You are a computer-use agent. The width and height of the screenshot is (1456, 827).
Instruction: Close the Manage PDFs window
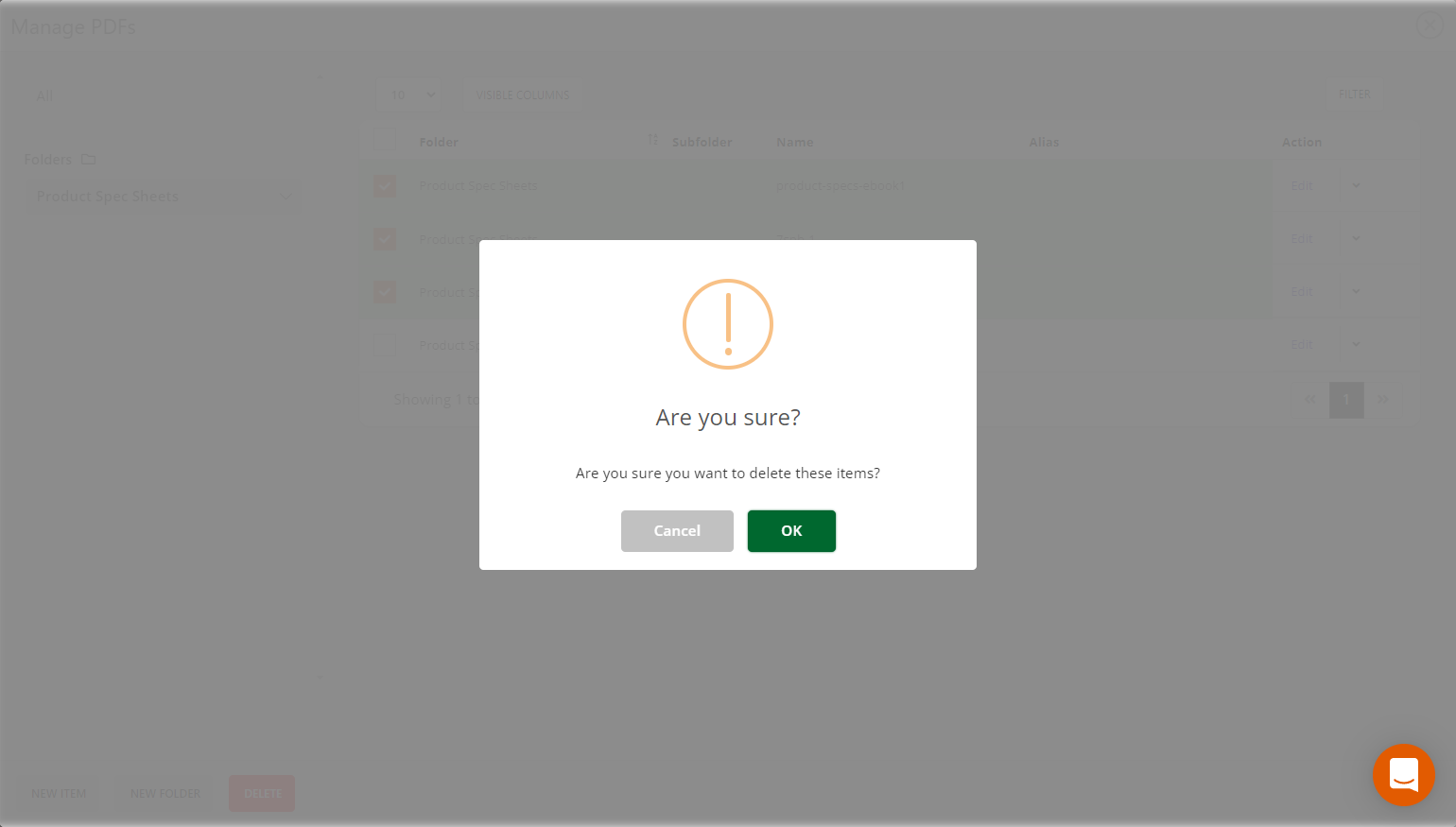tap(1429, 25)
